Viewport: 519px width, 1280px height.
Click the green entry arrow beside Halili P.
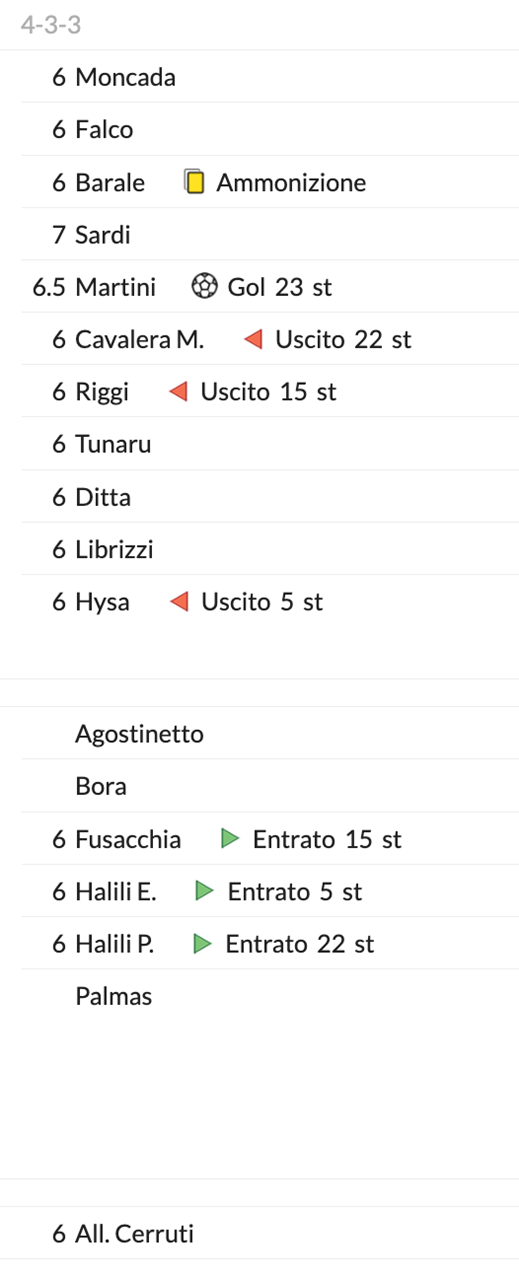(x=203, y=944)
